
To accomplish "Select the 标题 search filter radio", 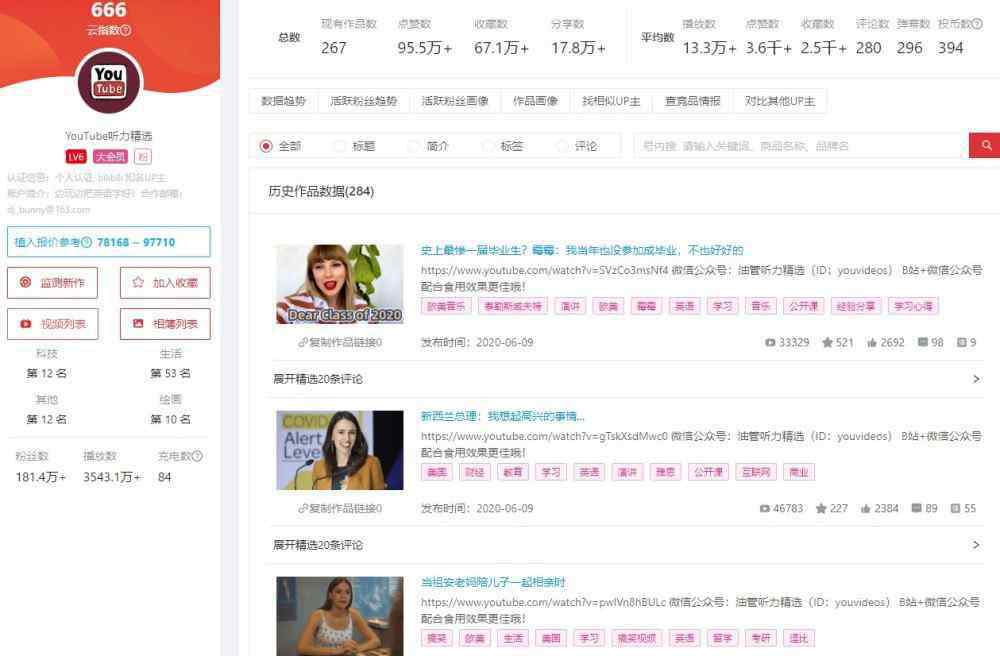I will (x=340, y=146).
